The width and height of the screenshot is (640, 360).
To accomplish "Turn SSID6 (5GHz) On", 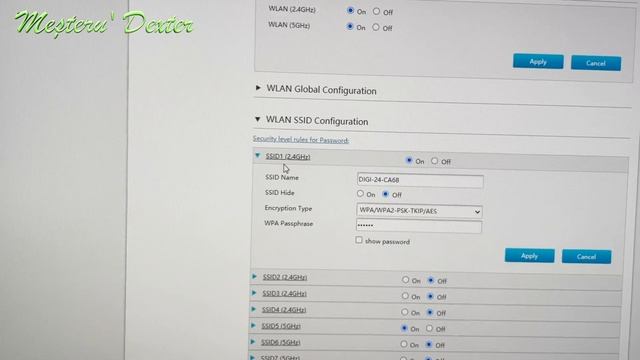I will (x=404, y=344).
